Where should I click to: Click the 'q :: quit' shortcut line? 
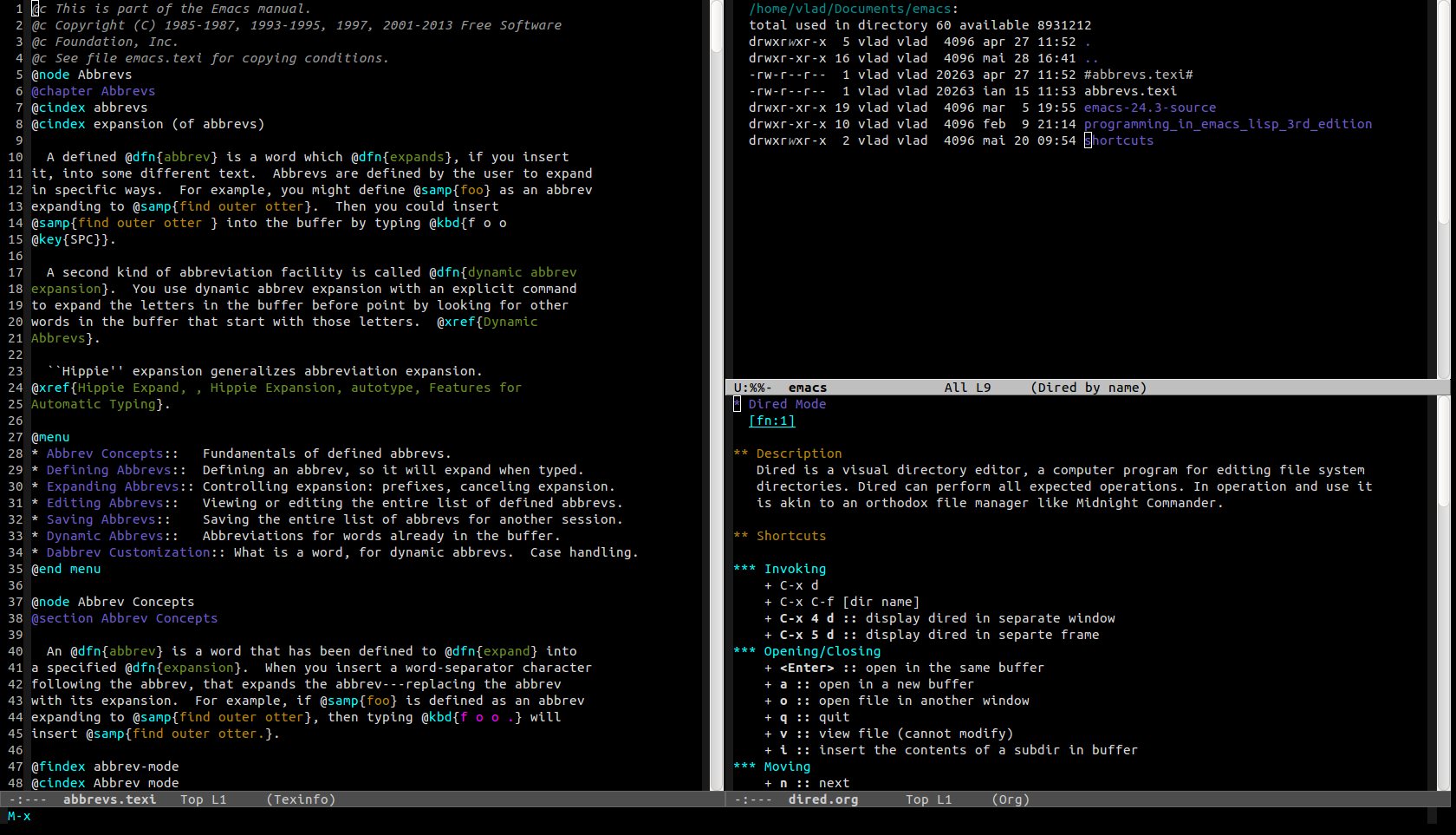click(x=807, y=717)
